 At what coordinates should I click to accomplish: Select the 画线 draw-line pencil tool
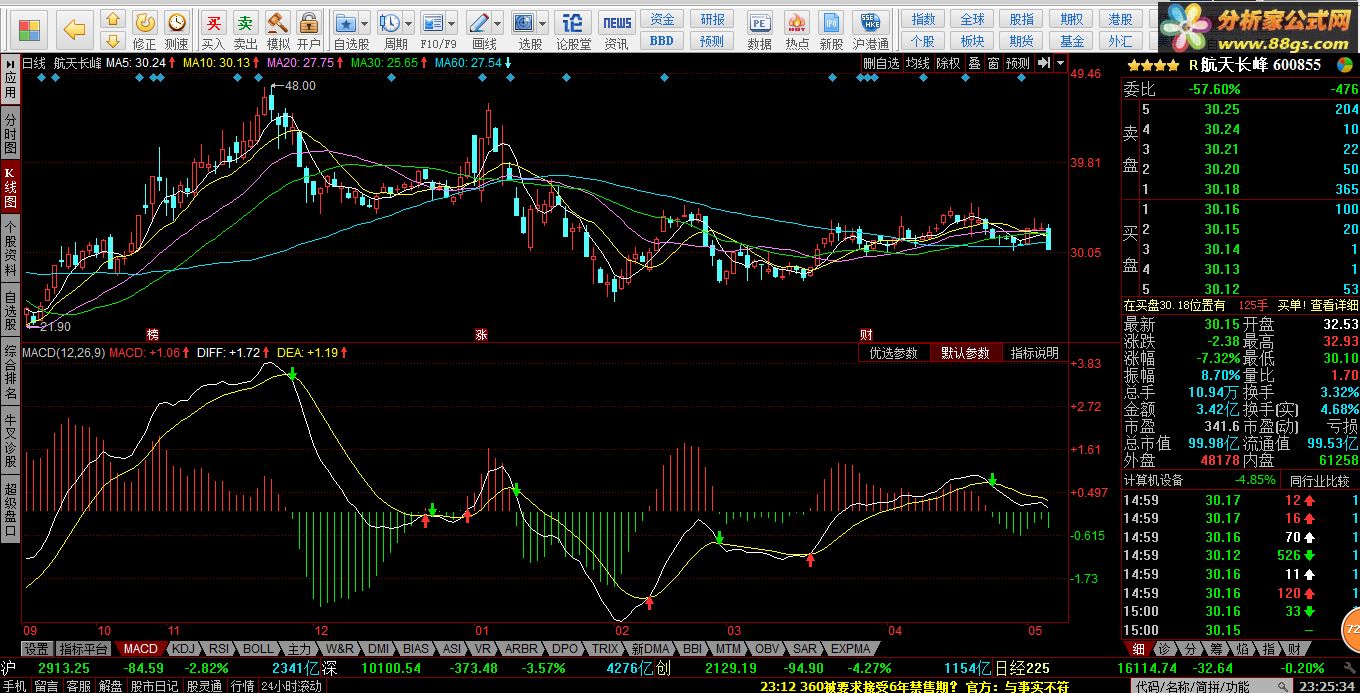tap(481, 30)
